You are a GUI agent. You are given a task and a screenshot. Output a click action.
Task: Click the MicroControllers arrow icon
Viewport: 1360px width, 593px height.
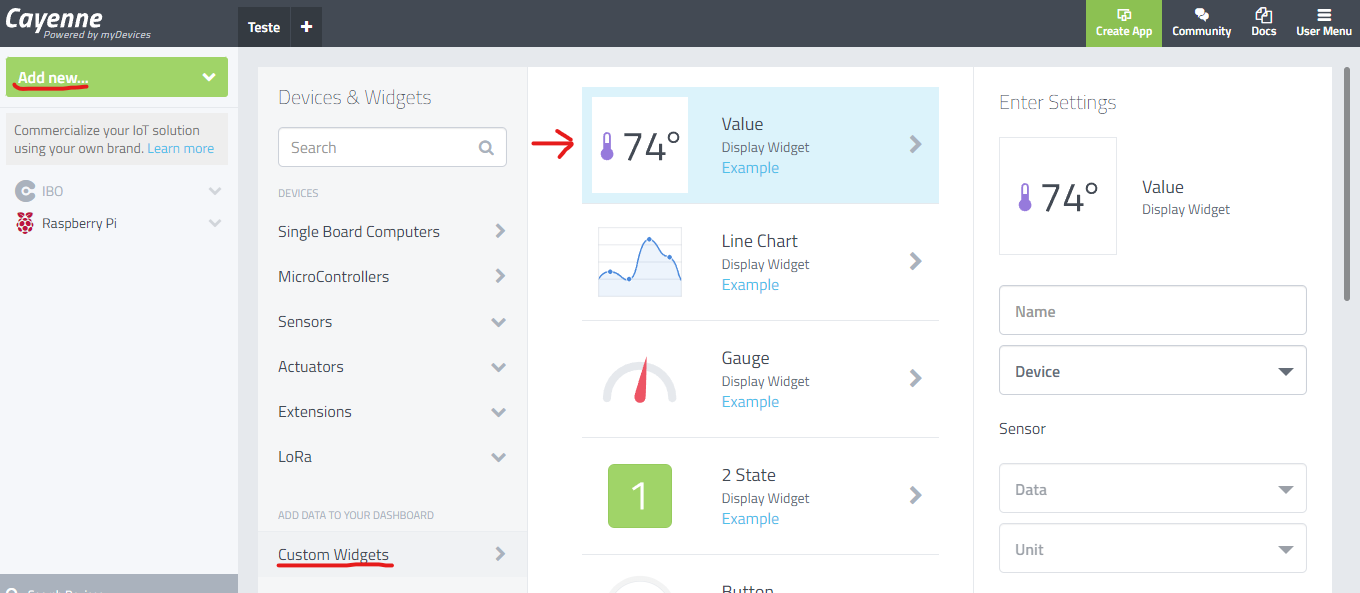click(500, 276)
